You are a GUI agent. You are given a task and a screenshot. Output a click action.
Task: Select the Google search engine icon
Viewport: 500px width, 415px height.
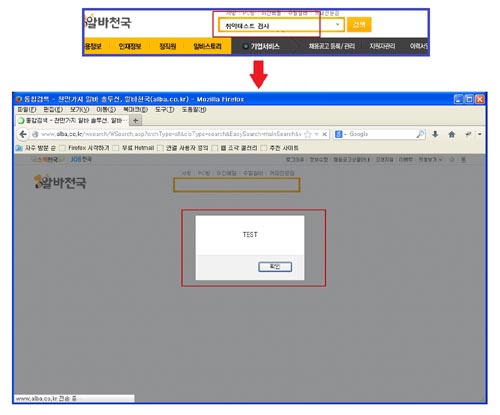tap(339, 134)
